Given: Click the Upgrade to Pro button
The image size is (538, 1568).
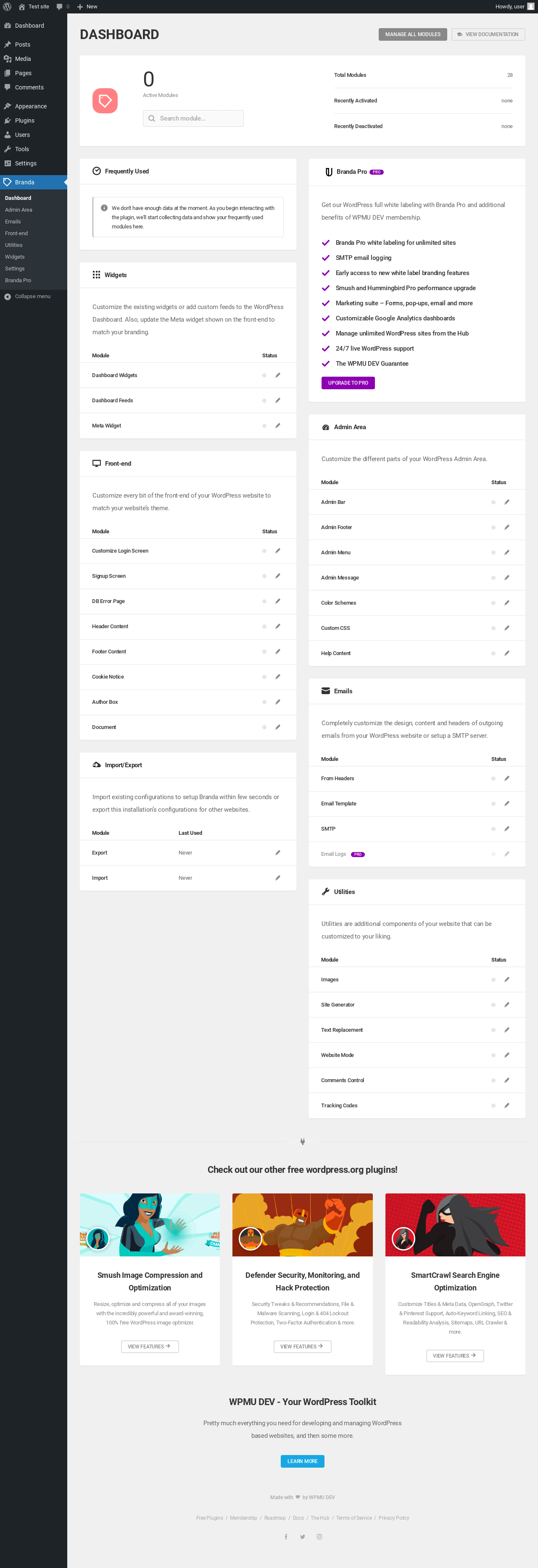Looking at the screenshot, I should (348, 383).
